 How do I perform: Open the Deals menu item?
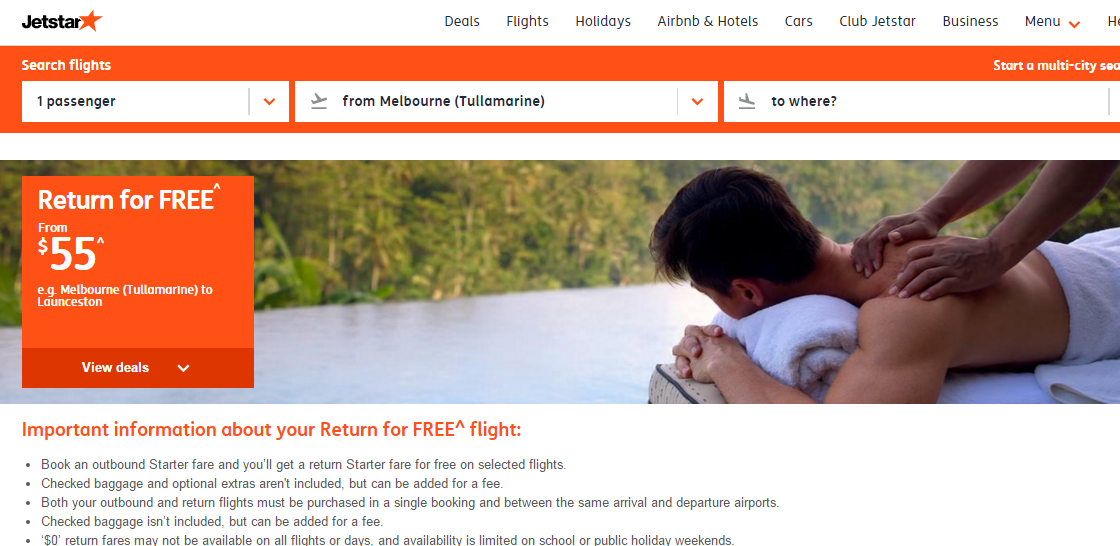[x=462, y=21]
